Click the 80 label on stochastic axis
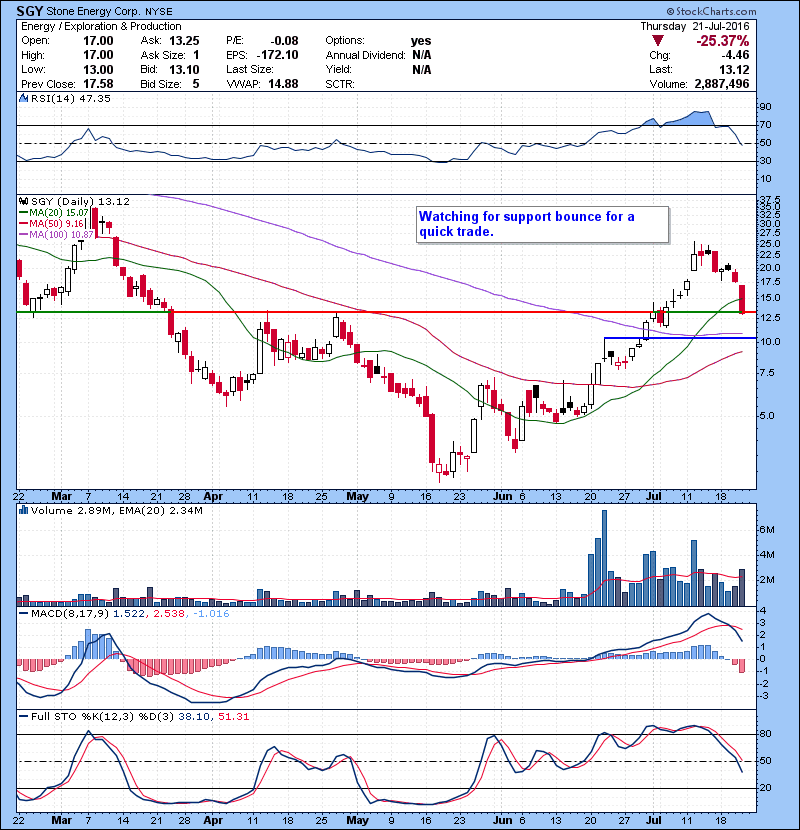This screenshot has width=800, height=830. tap(766, 734)
